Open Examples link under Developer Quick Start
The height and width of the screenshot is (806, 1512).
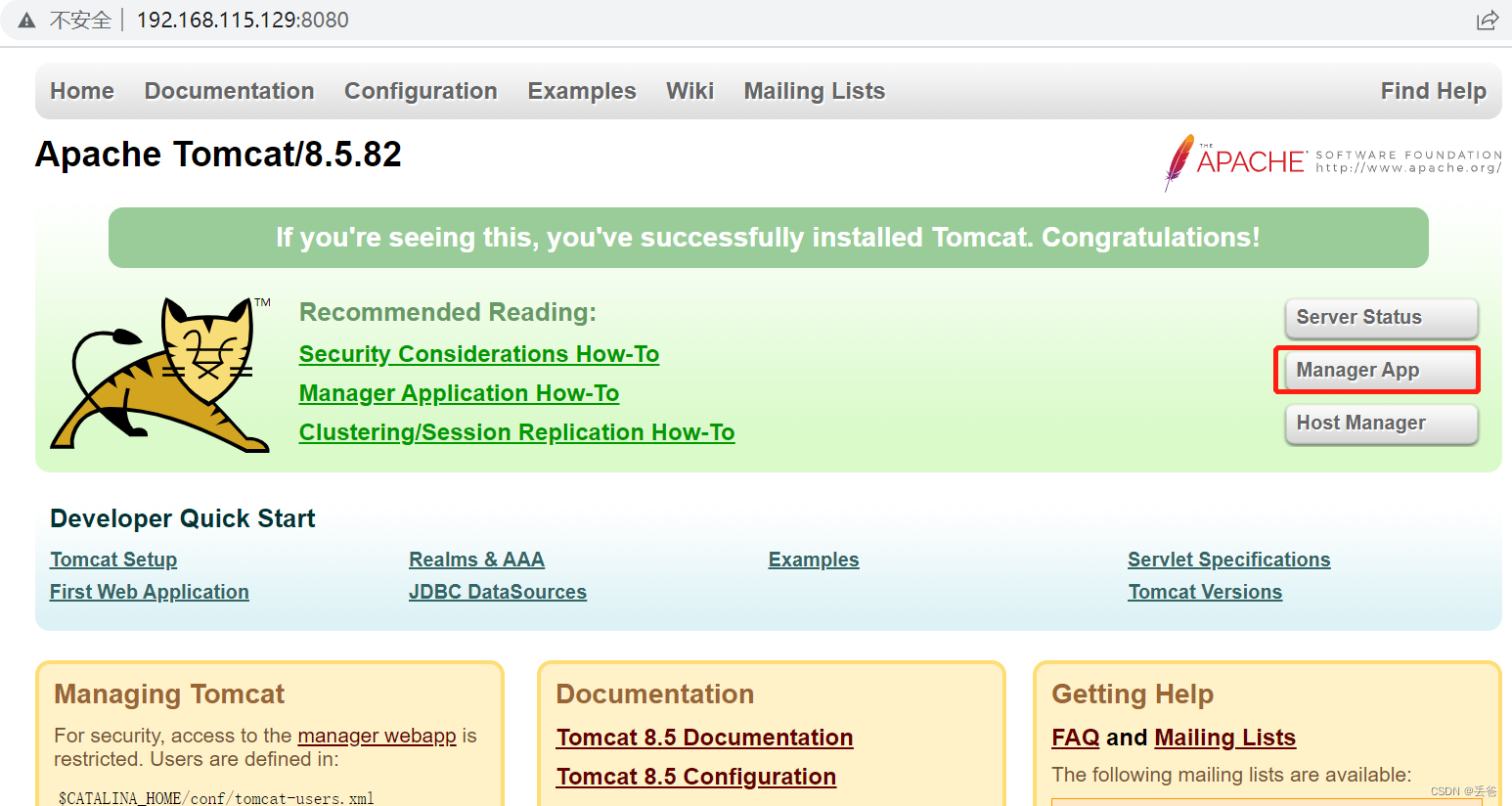point(814,560)
